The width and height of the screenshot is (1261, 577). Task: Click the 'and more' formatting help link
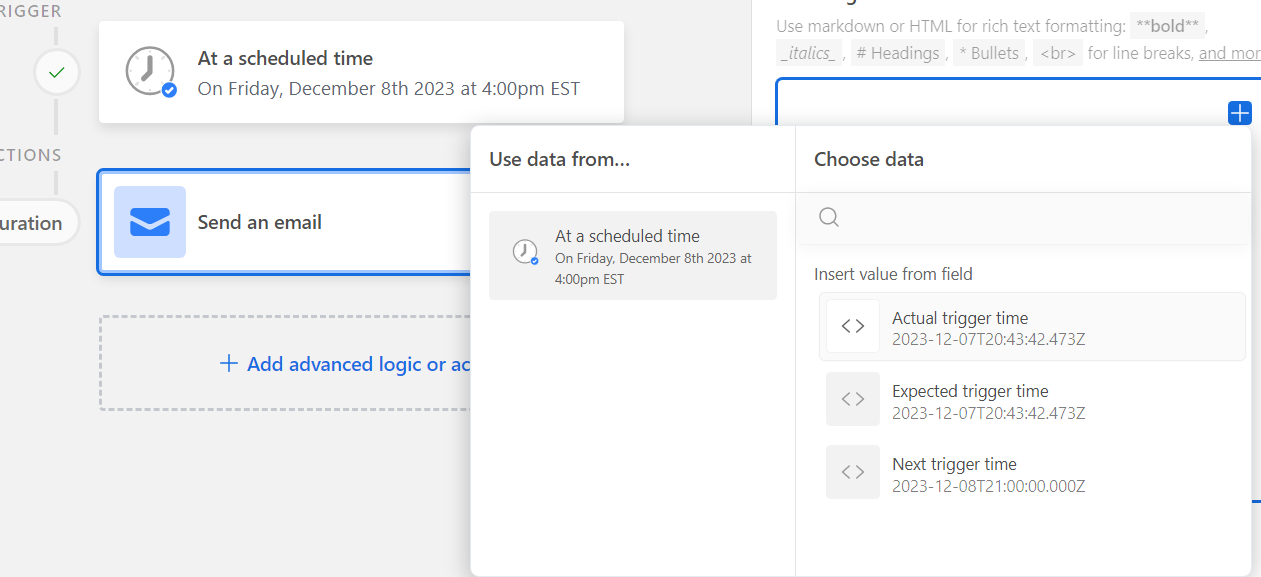click(x=1230, y=53)
